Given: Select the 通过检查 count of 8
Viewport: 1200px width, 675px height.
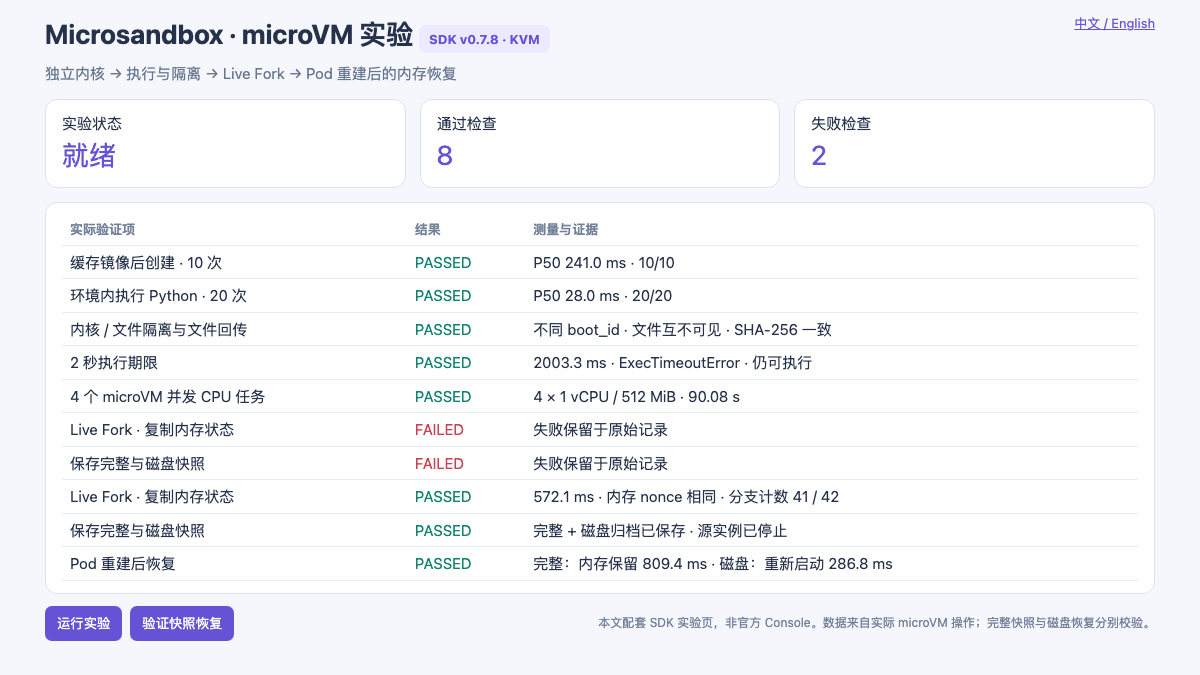Looking at the screenshot, I should (445, 155).
